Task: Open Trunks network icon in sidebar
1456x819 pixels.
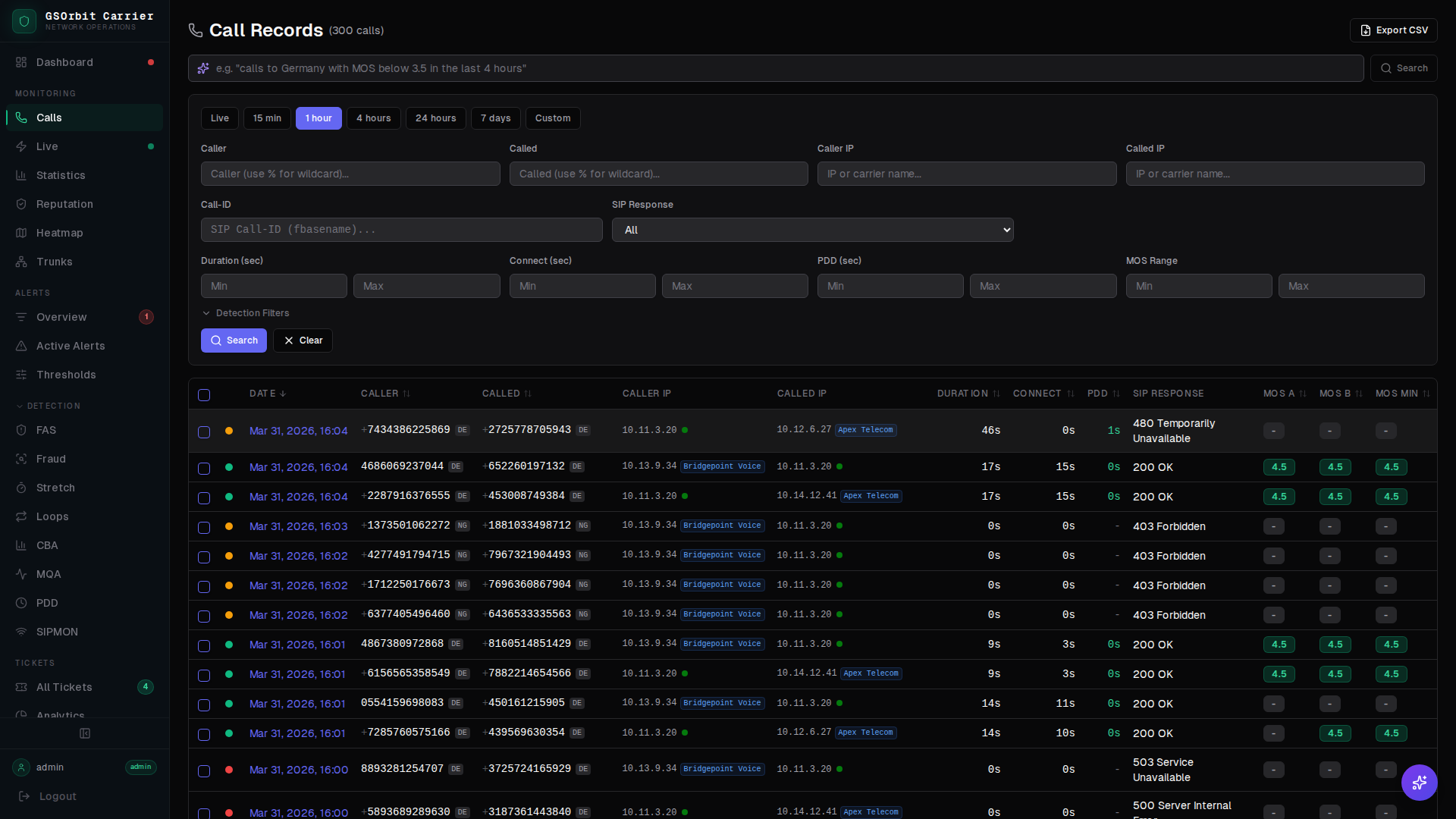Action: pyautogui.click(x=21, y=262)
